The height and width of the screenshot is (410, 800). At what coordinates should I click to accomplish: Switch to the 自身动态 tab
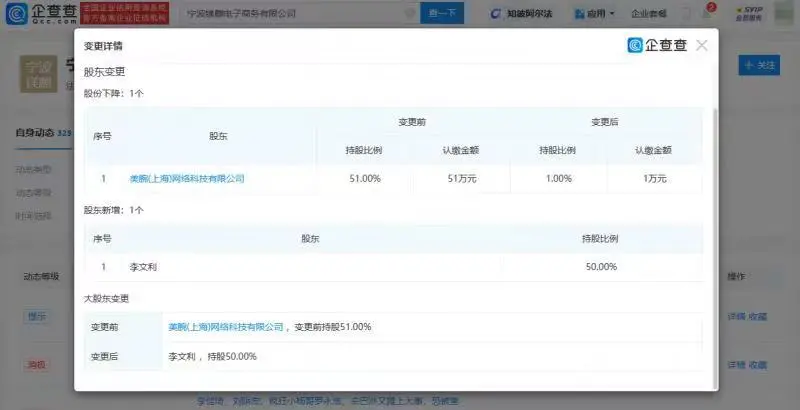[43, 133]
